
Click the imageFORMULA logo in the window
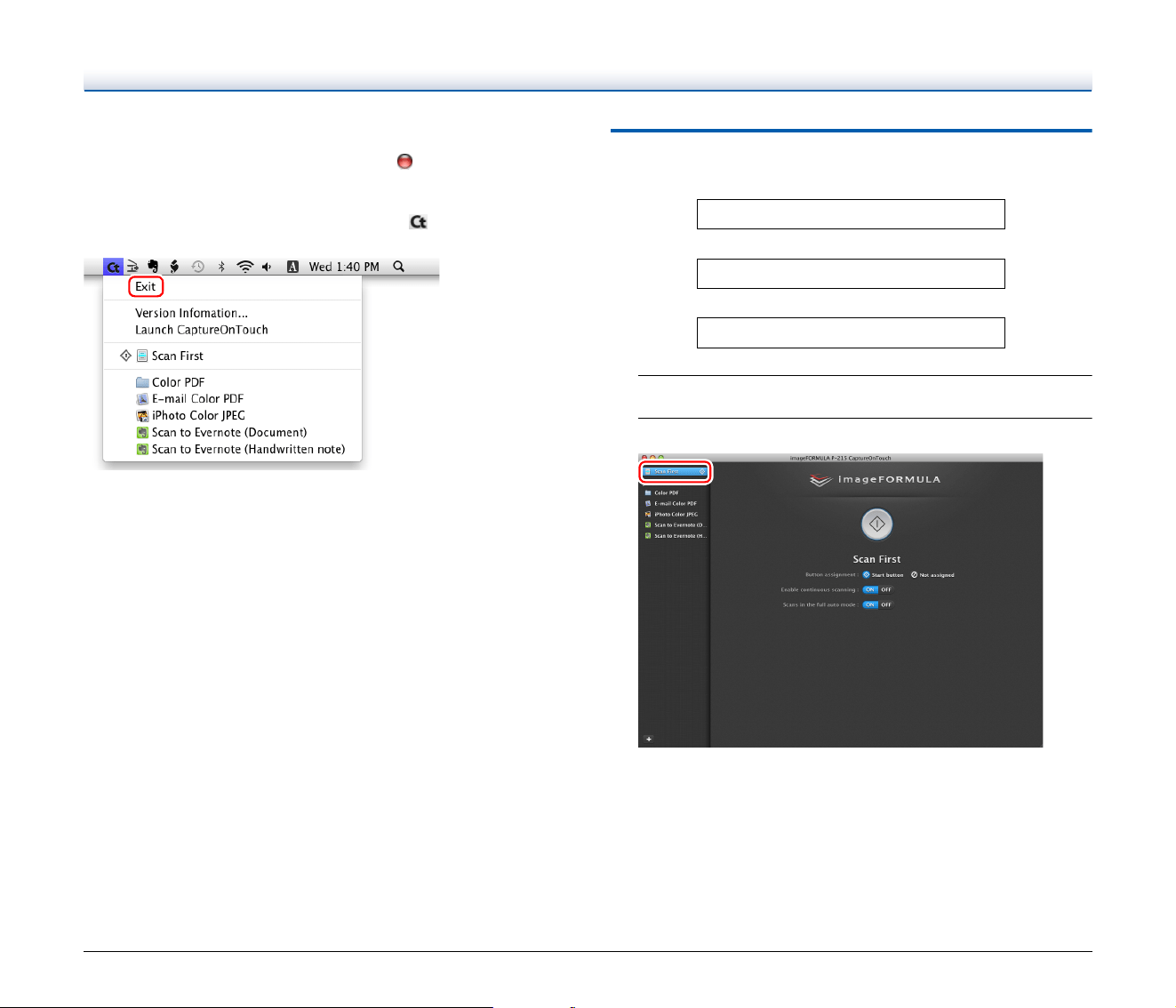point(876,480)
